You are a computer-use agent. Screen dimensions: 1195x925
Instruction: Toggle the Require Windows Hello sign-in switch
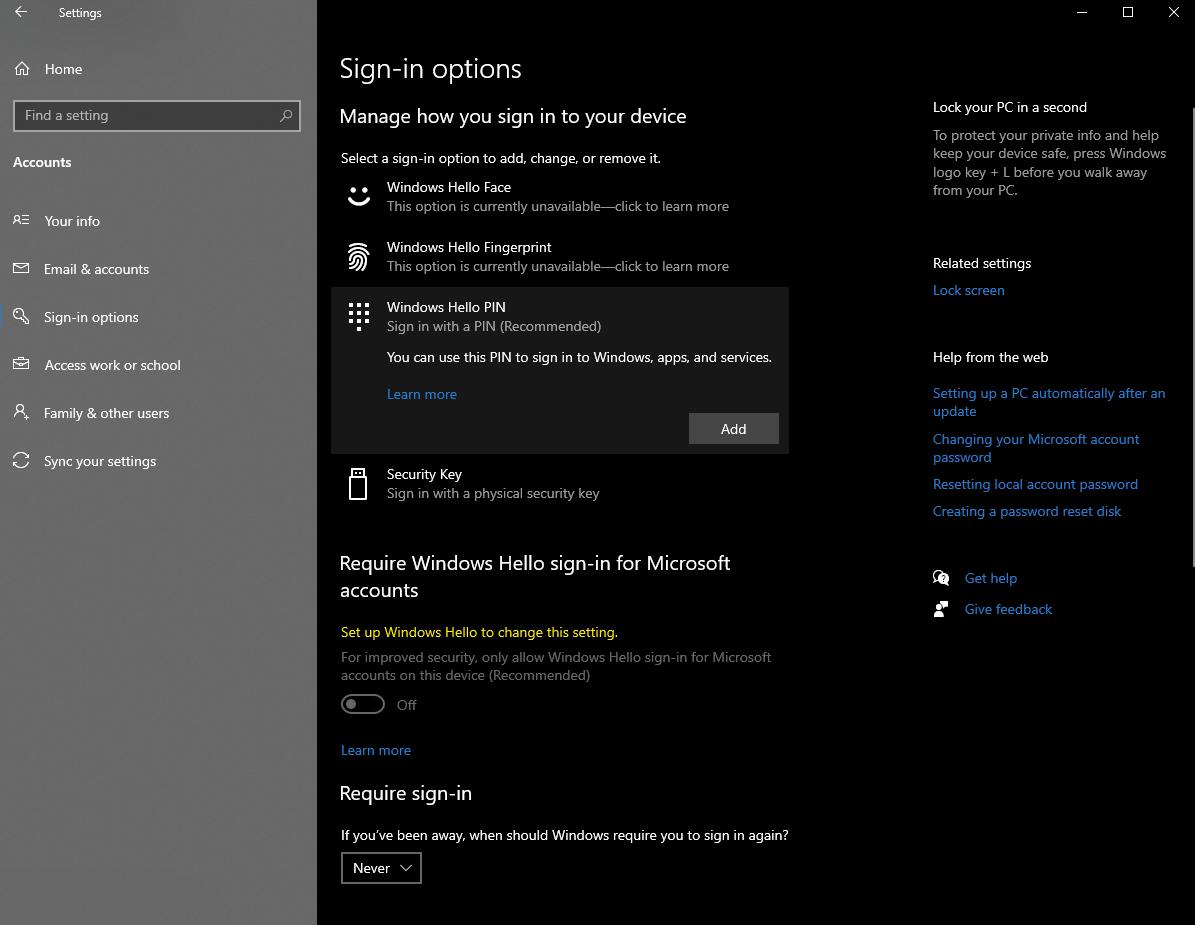pos(363,705)
